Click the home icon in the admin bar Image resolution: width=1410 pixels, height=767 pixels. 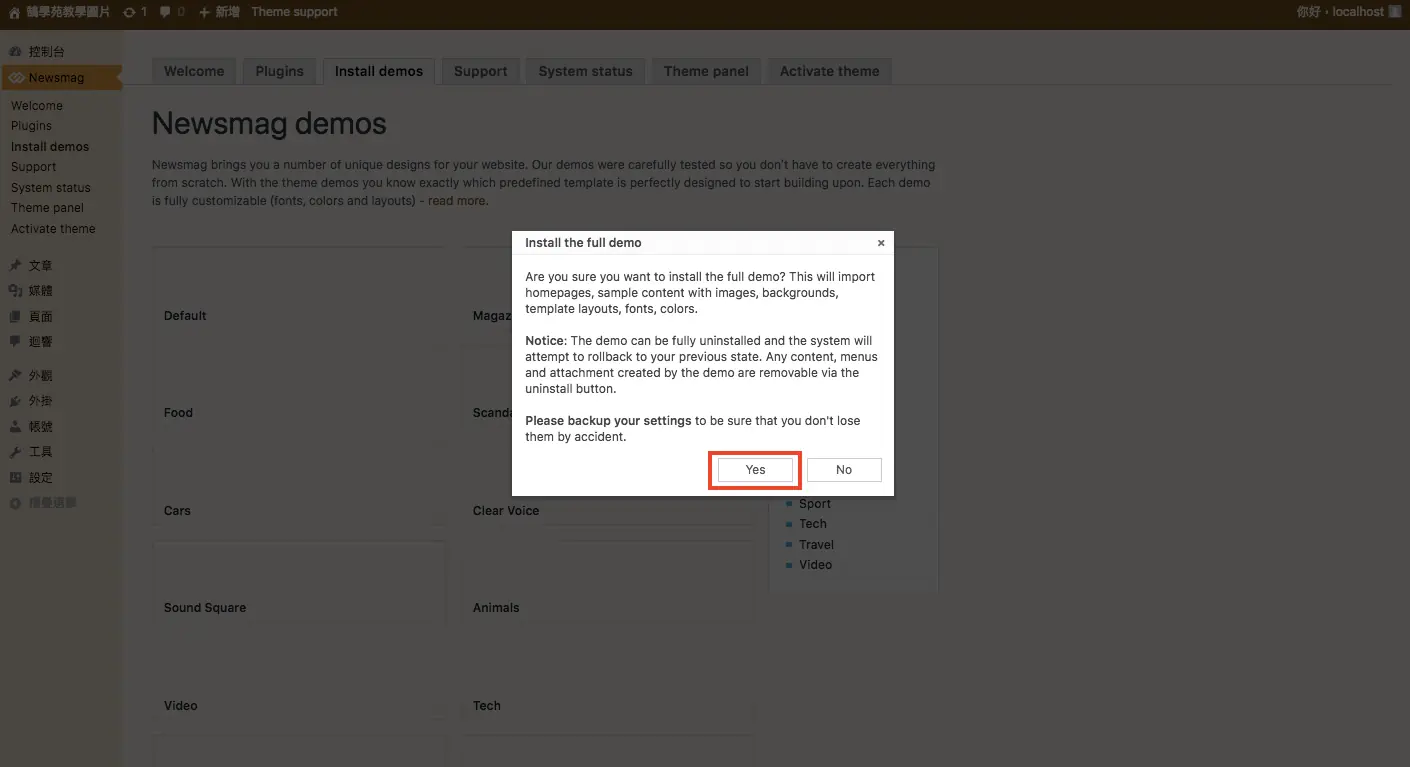coord(14,12)
